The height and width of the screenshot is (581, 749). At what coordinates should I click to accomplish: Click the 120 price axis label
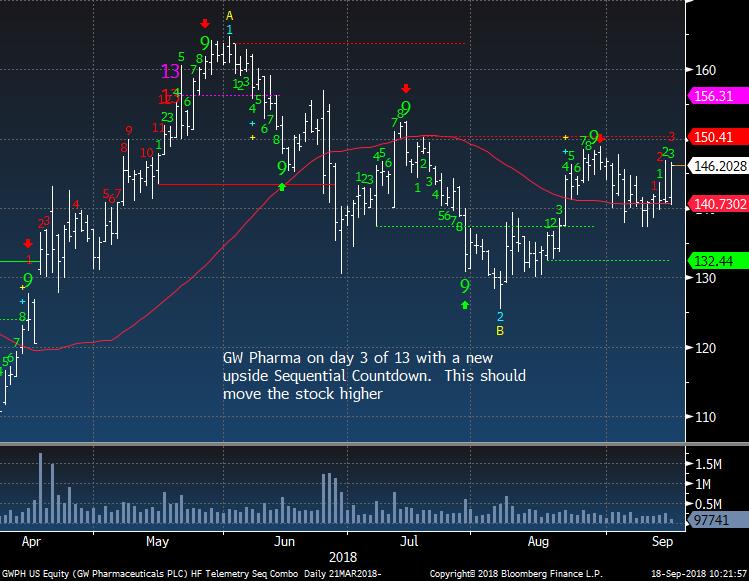click(706, 348)
